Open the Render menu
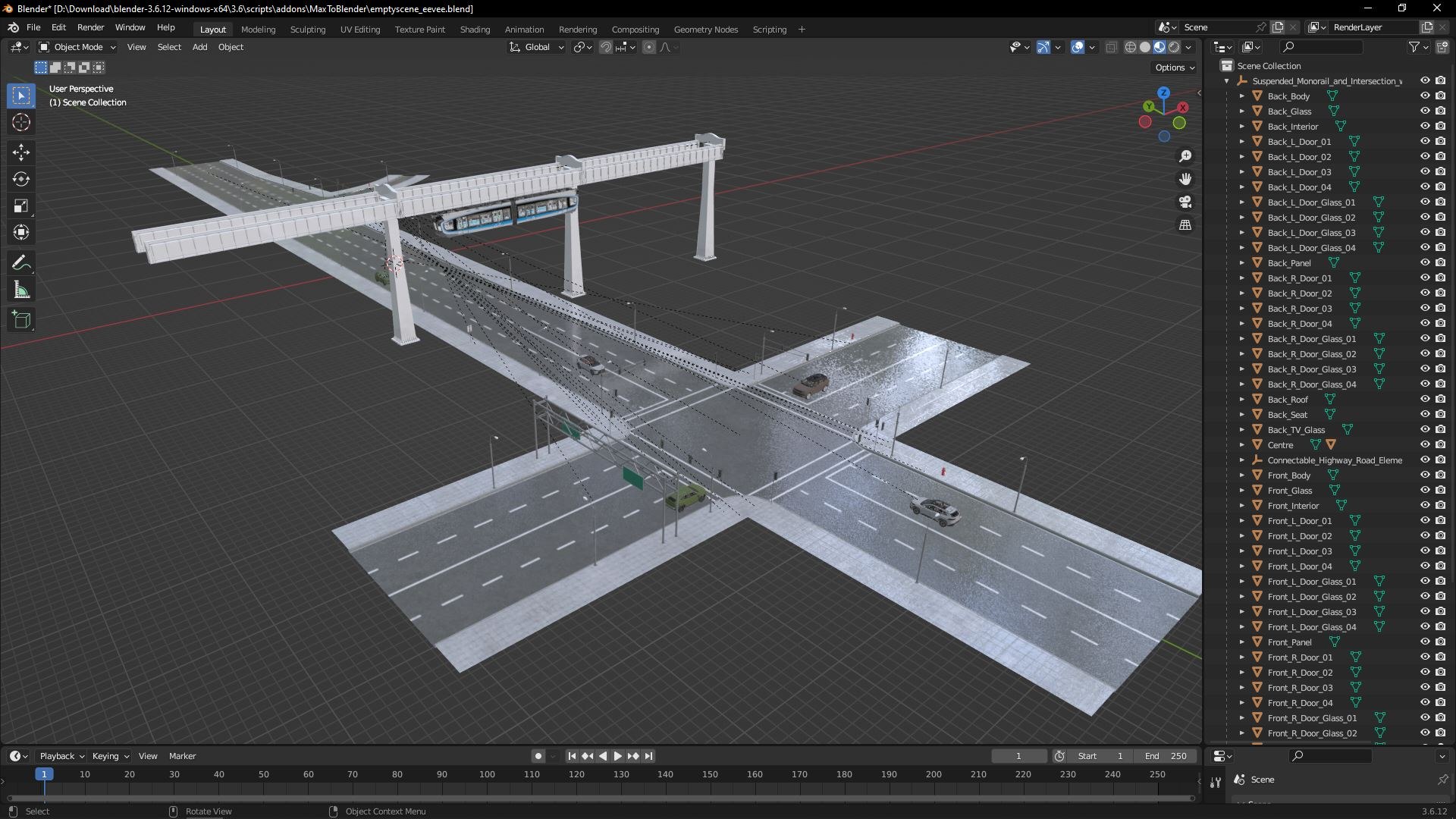The width and height of the screenshot is (1456, 819). click(x=90, y=27)
